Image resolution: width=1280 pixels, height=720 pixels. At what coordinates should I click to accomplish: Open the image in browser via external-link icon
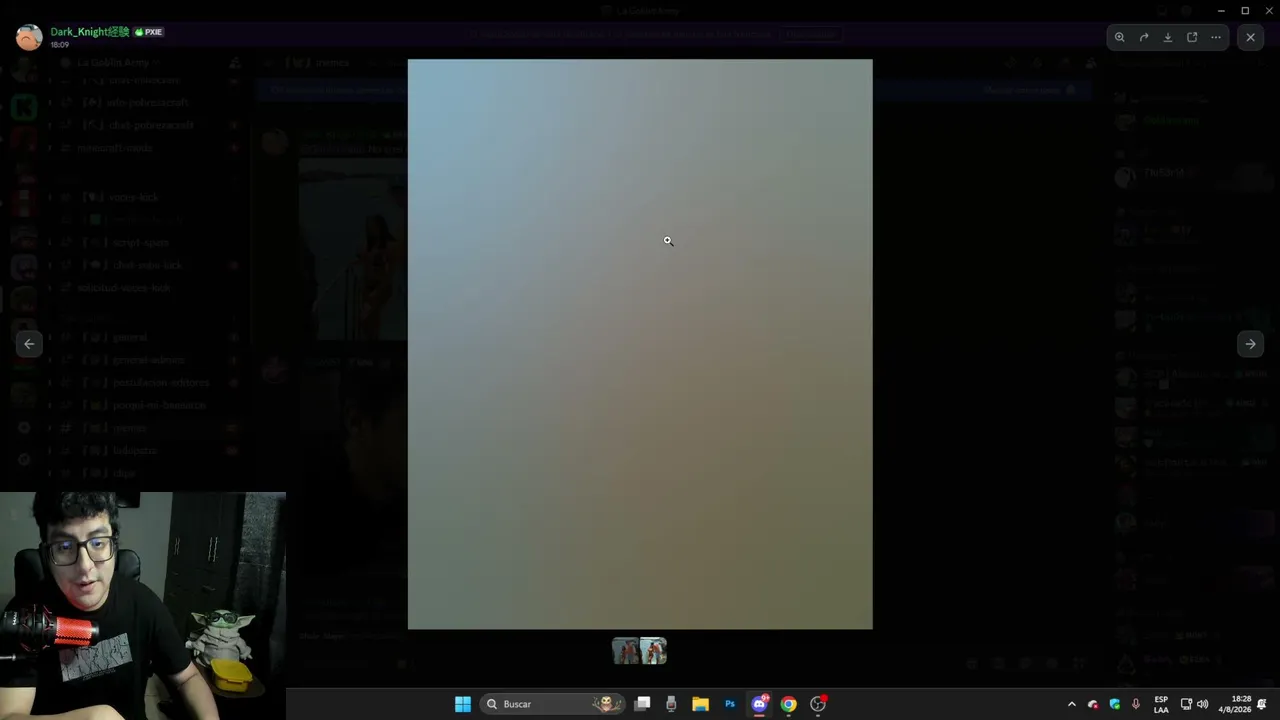[1192, 37]
